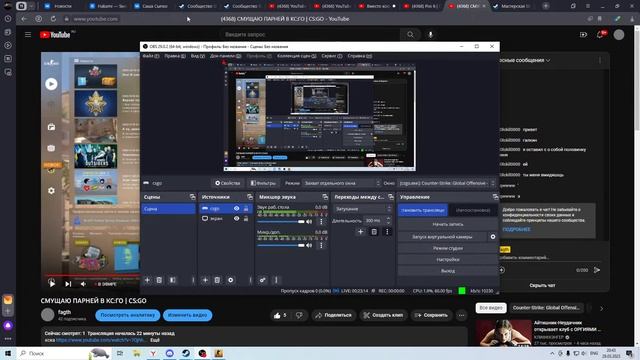Click Режим студии in OBS controls
The image size is (640, 360).
[448, 248]
